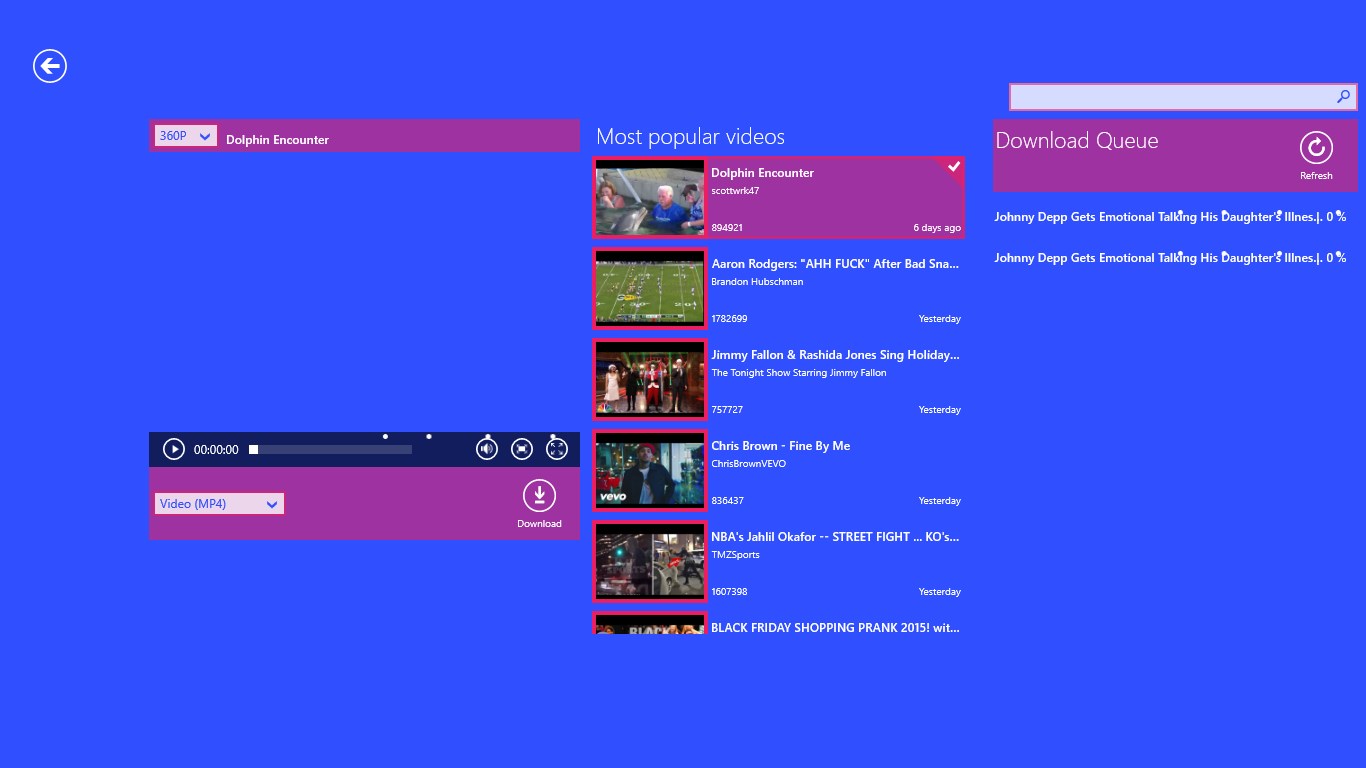Refresh the Download Queue

pos(1316,150)
